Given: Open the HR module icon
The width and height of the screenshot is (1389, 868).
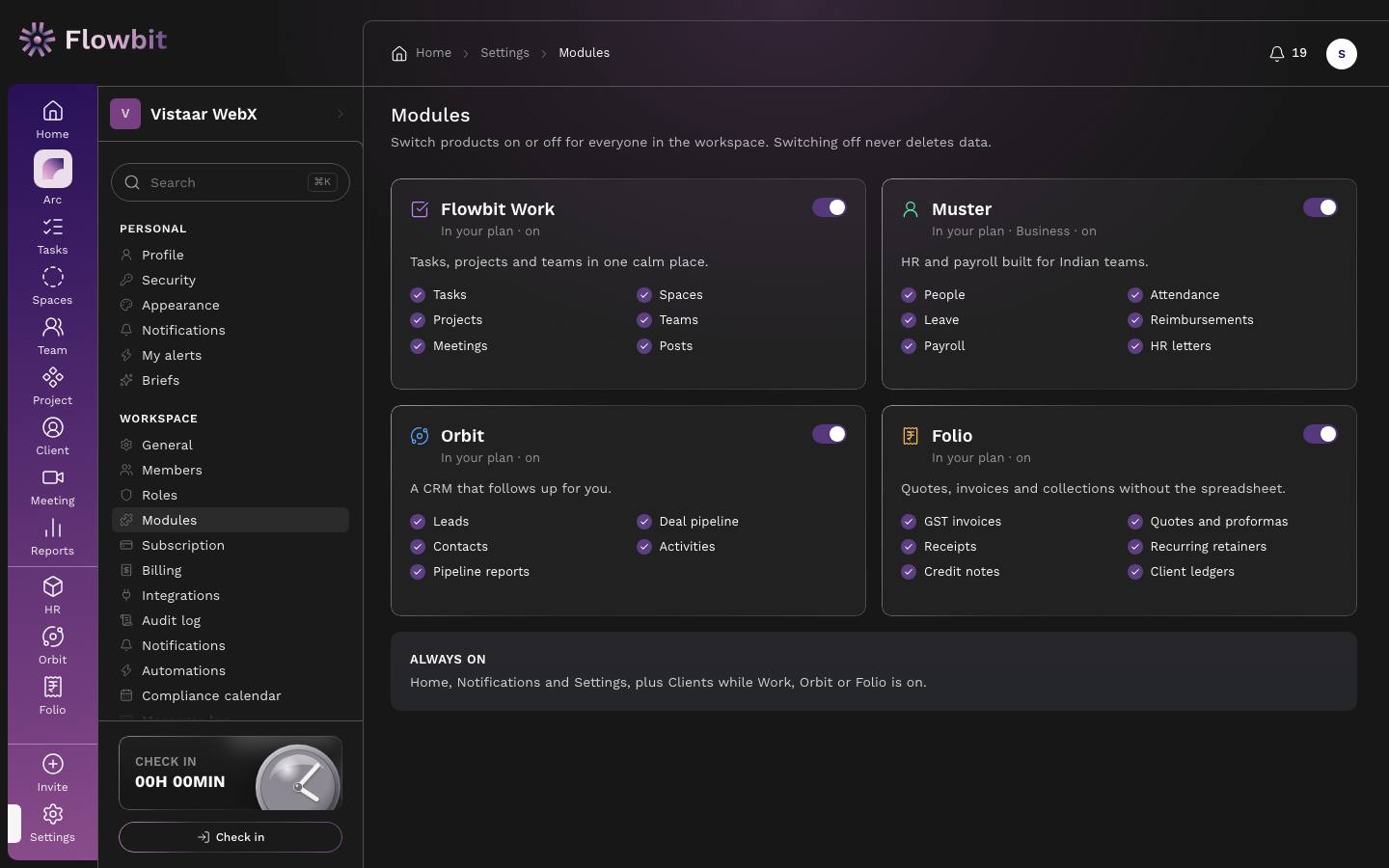Looking at the screenshot, I should pos(53,586).
